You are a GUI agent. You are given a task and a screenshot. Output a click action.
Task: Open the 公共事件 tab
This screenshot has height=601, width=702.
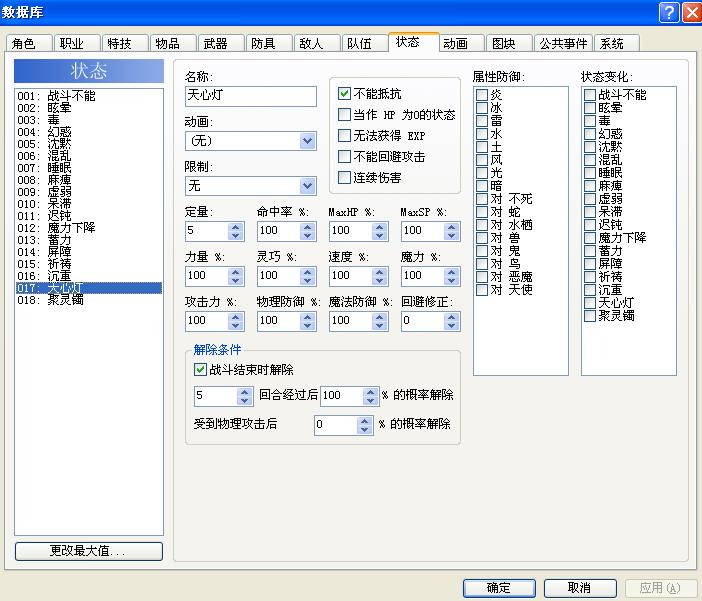[x=563, y=43]
